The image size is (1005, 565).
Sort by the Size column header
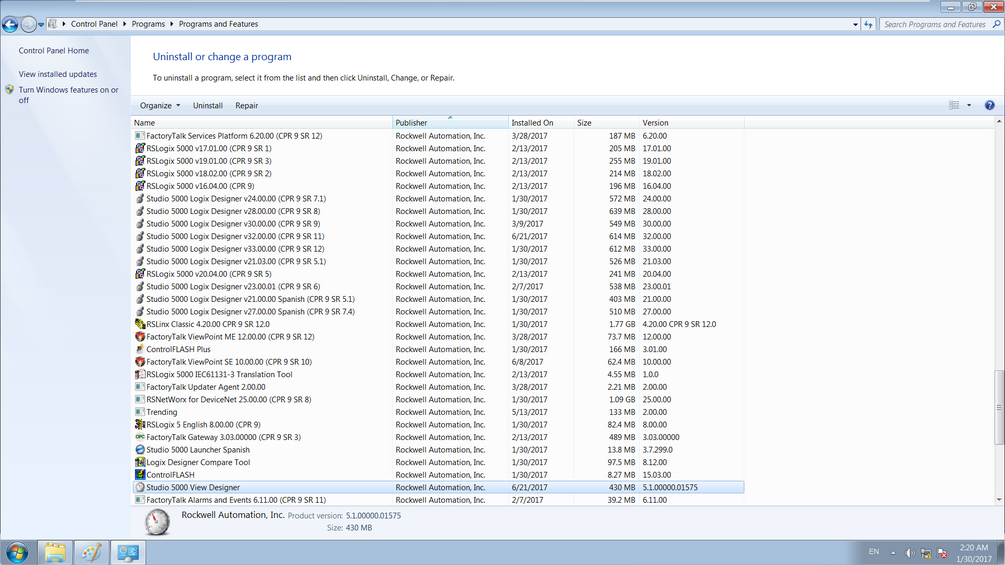point(606,122)
